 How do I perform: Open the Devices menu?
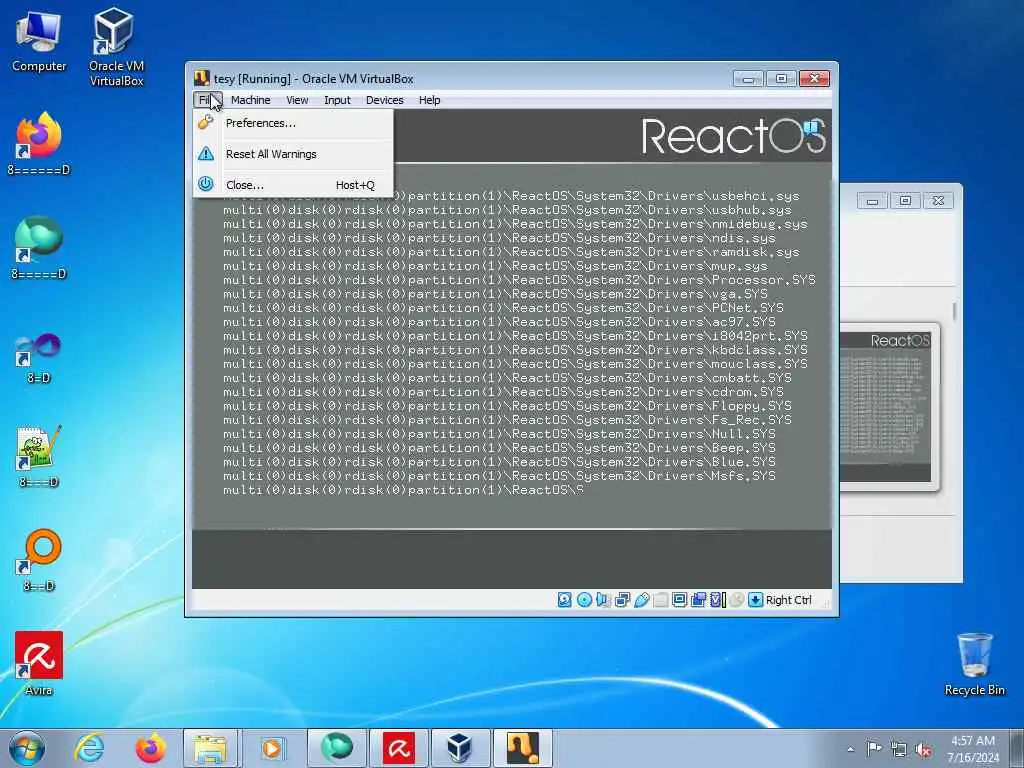(384, 100)
